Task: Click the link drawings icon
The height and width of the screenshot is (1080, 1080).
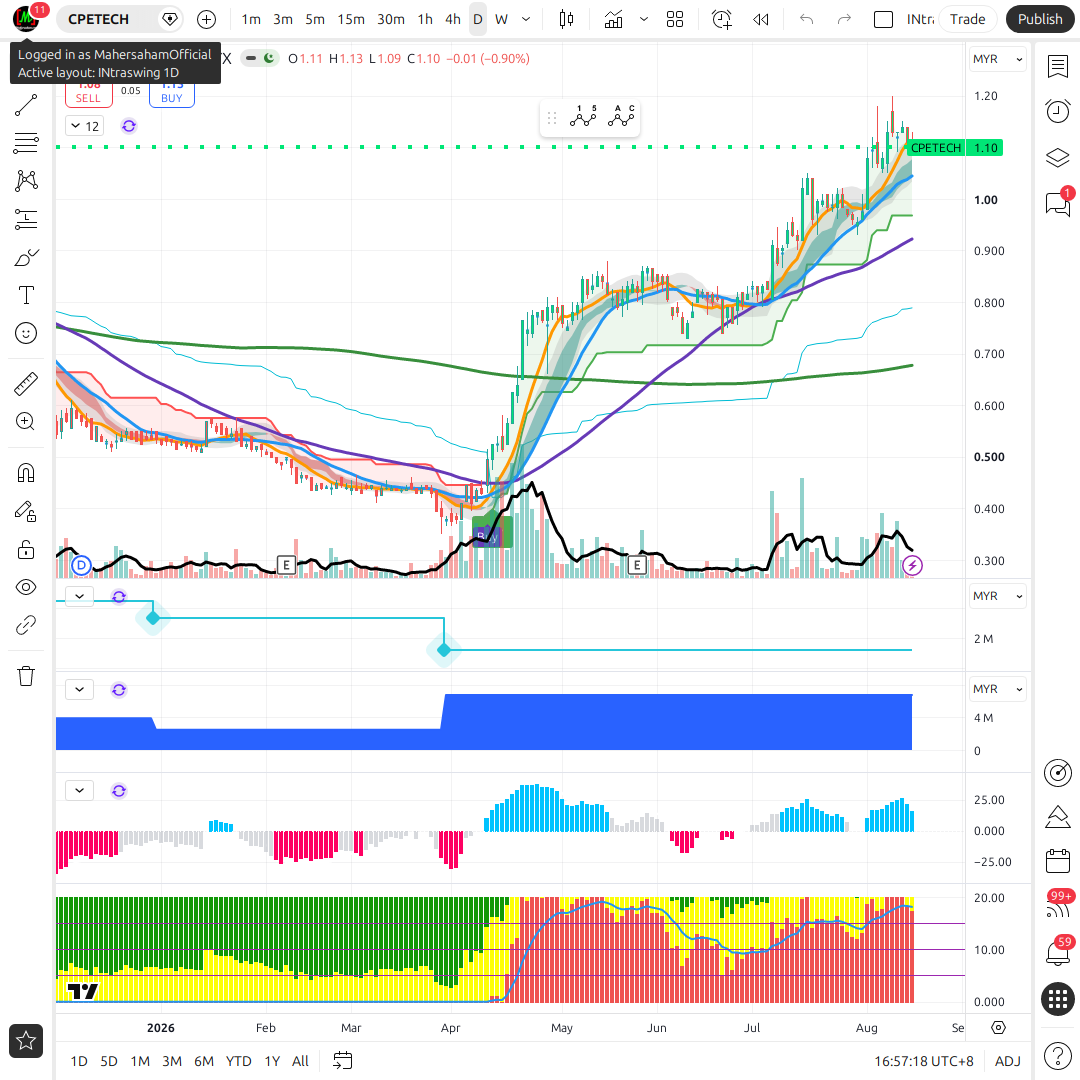Action: tap(26, 625)
